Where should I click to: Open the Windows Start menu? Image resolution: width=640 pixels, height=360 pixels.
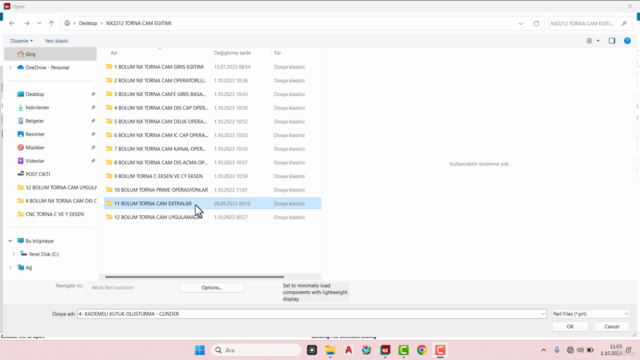(x=200, y=350)
